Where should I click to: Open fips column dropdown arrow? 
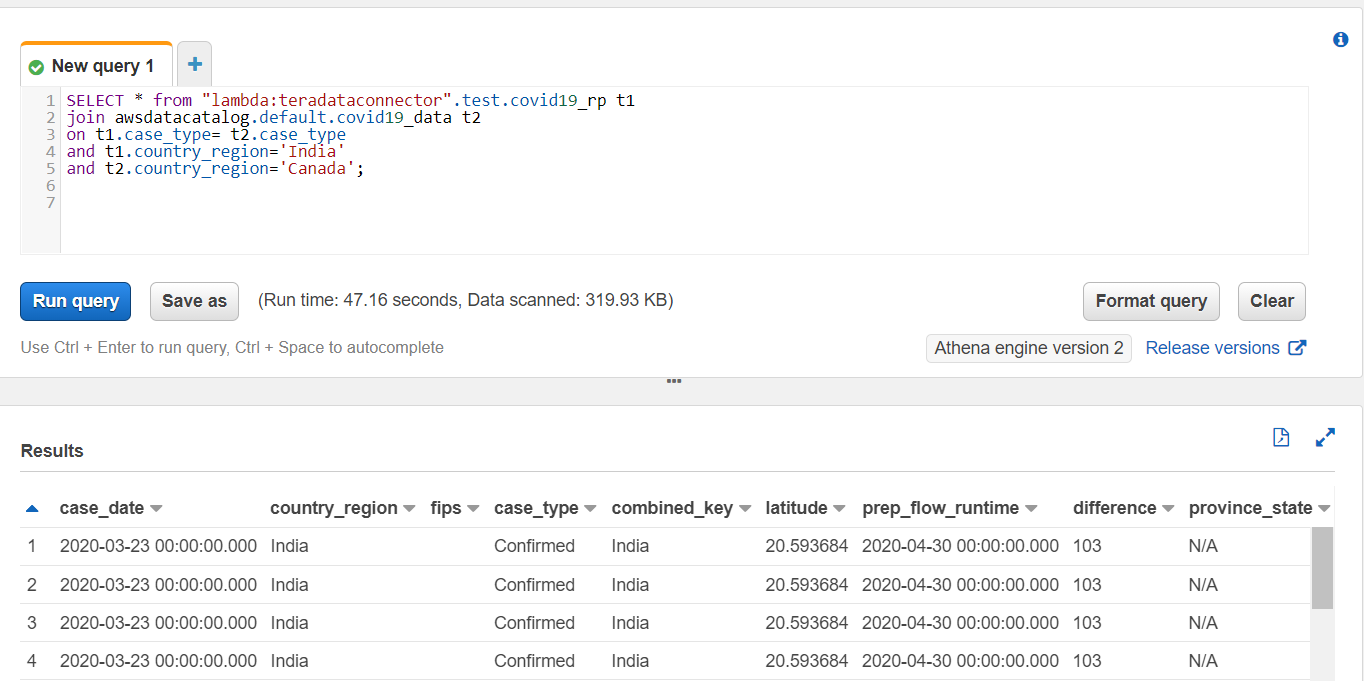pyautogui.click(x=473, y=509)
